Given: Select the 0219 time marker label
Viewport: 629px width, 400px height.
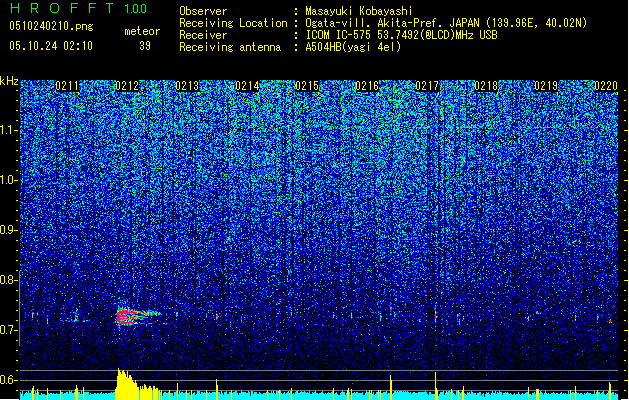Looking at the screenshot, I should (546, 86).
